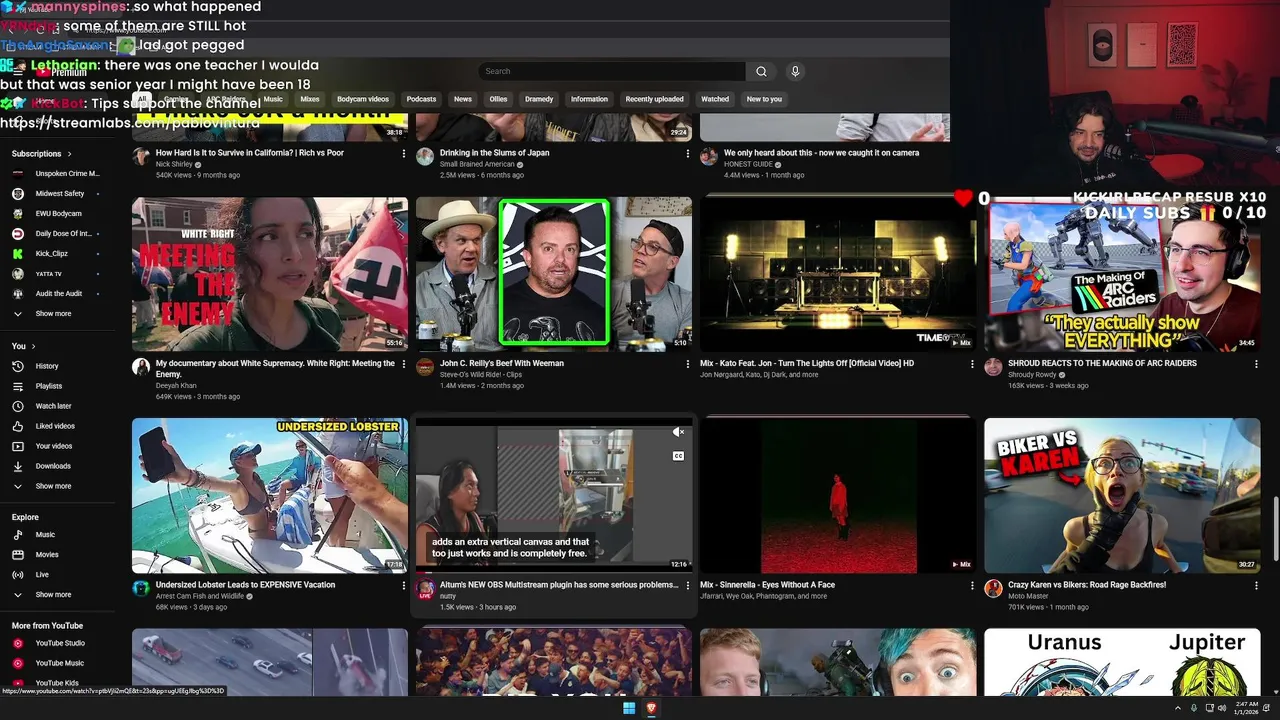Open Music under Explore
Screen dimensions: 1280x720
click(x=45, y=535)
